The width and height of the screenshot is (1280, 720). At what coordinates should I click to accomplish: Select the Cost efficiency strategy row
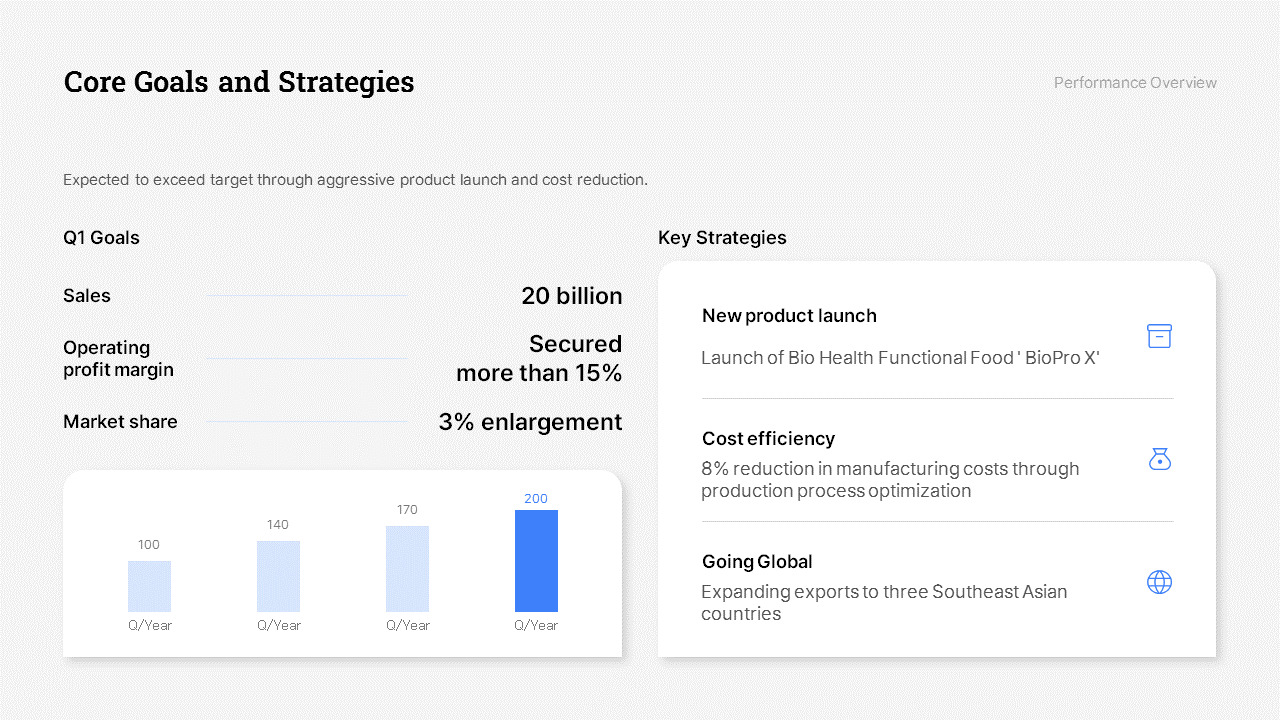[x=768, y=438]
